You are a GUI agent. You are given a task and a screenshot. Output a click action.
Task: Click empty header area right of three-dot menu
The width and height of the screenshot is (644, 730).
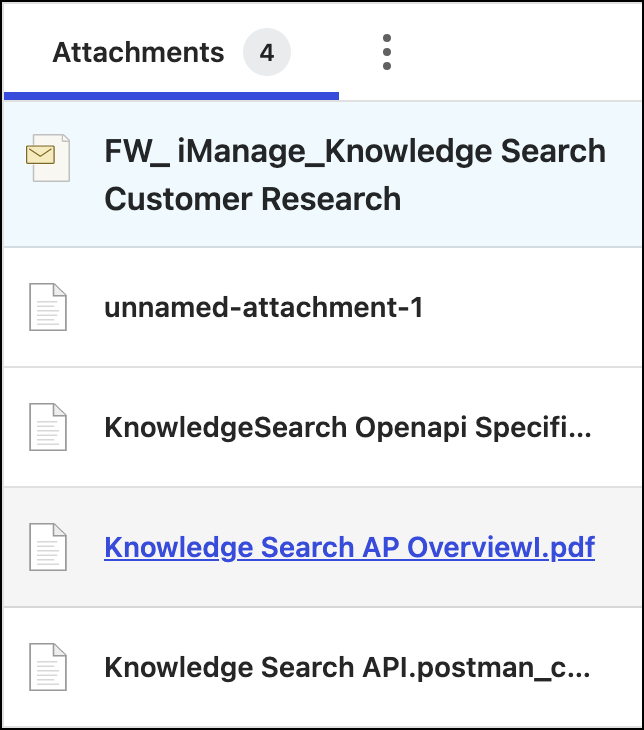coord(520,52)
